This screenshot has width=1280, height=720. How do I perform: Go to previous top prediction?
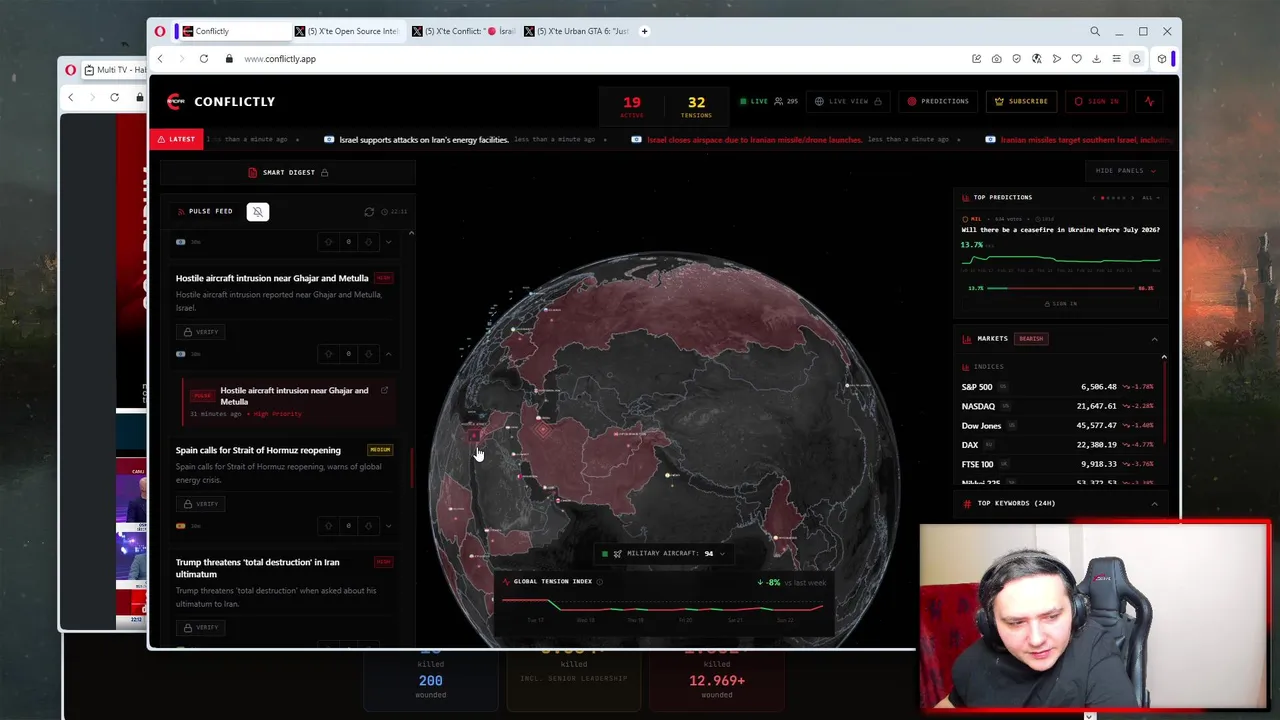pyautogui.click(x=1094, y=198)
